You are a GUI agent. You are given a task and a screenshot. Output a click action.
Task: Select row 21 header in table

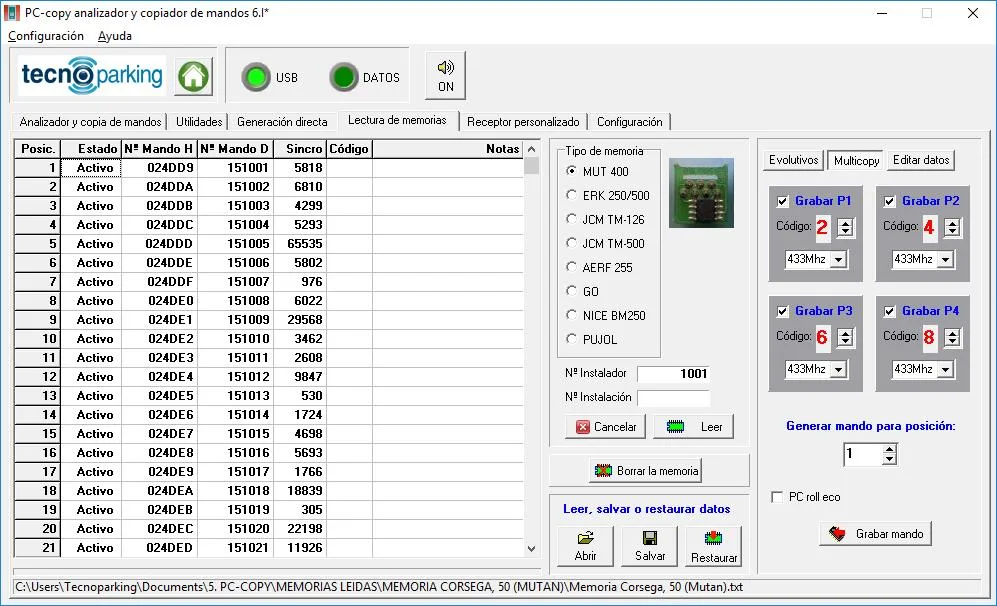click(37, 547)
